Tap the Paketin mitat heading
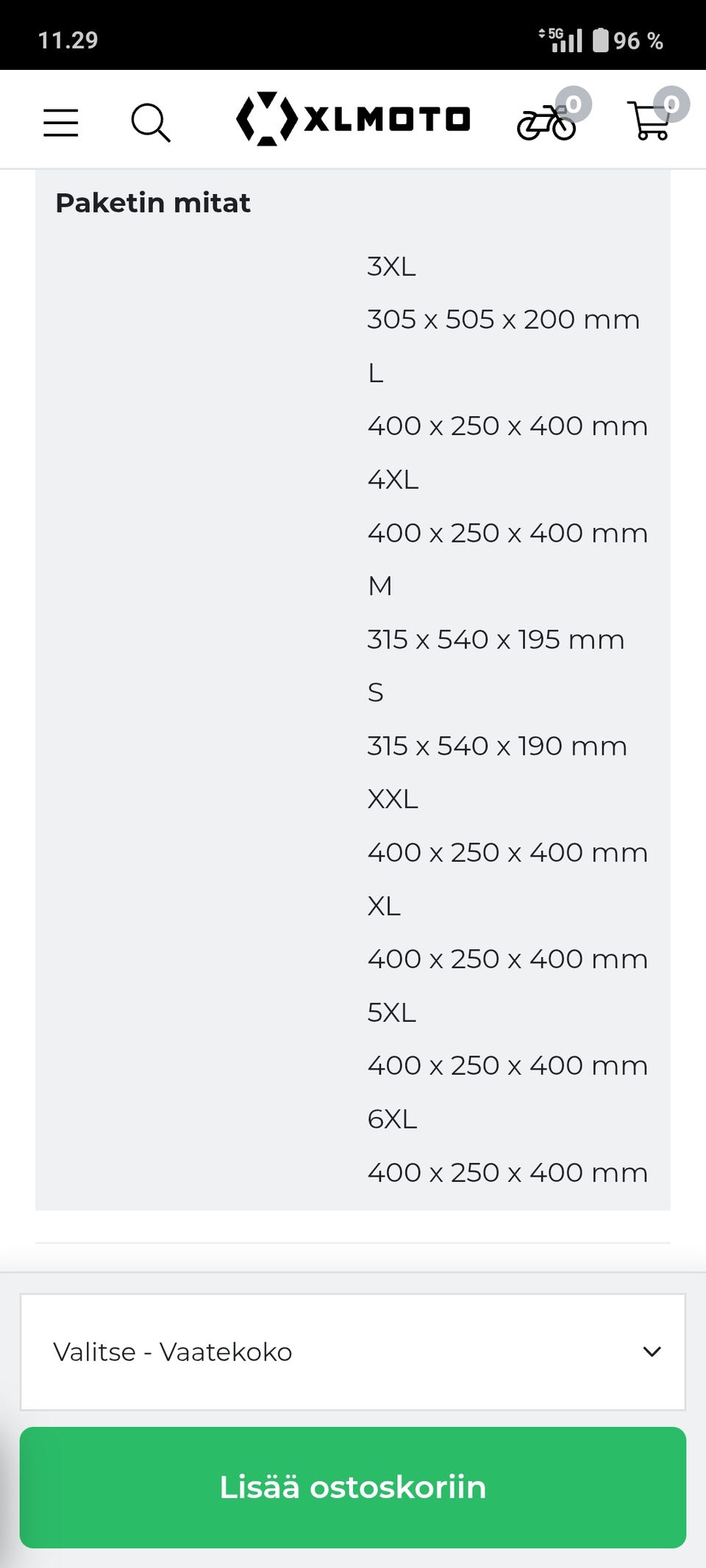This screenshot has height=1568, width=706. [153, 203]
